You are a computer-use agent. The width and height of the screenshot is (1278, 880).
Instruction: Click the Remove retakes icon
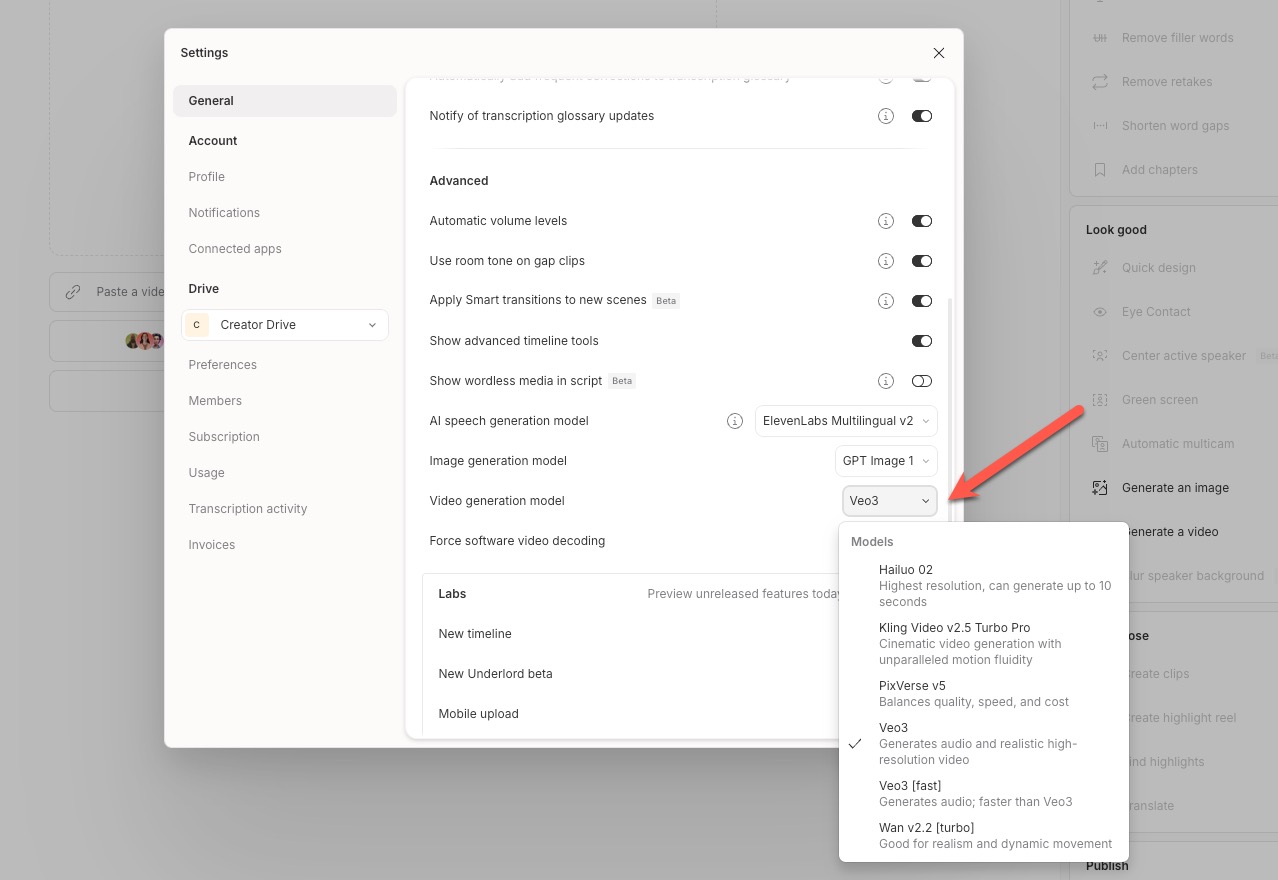point(1100,82)
